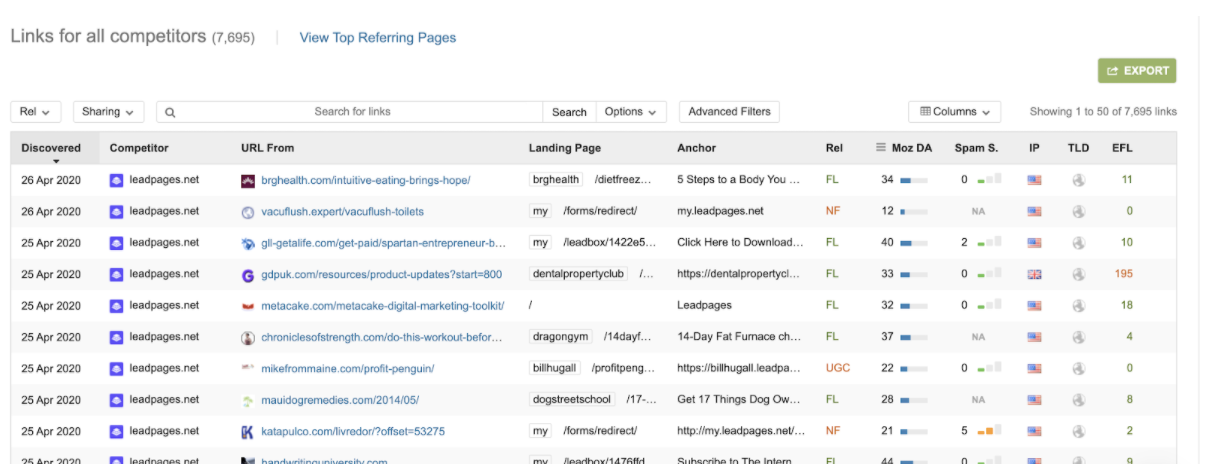Click billhugall landing page tag
The image size is (1208, 473).
point(555,368)
